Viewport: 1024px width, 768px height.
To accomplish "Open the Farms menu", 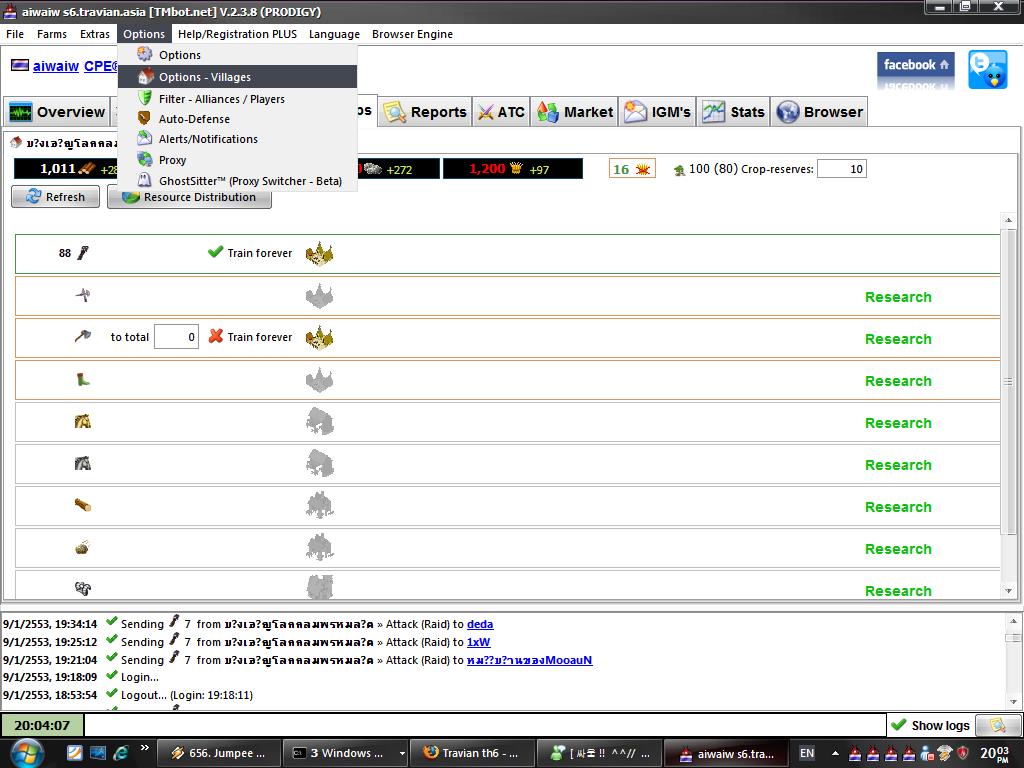I will [52, 34].
